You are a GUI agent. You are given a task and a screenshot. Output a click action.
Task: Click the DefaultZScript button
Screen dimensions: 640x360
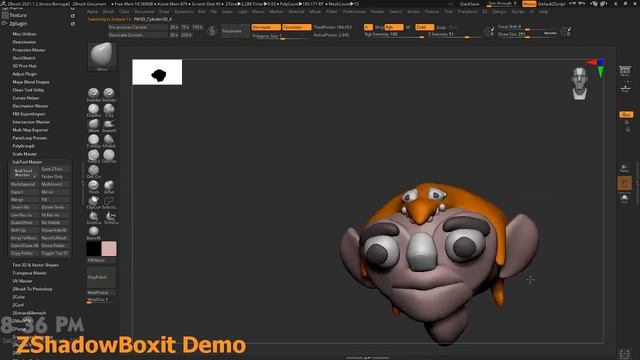coord(551,4)
